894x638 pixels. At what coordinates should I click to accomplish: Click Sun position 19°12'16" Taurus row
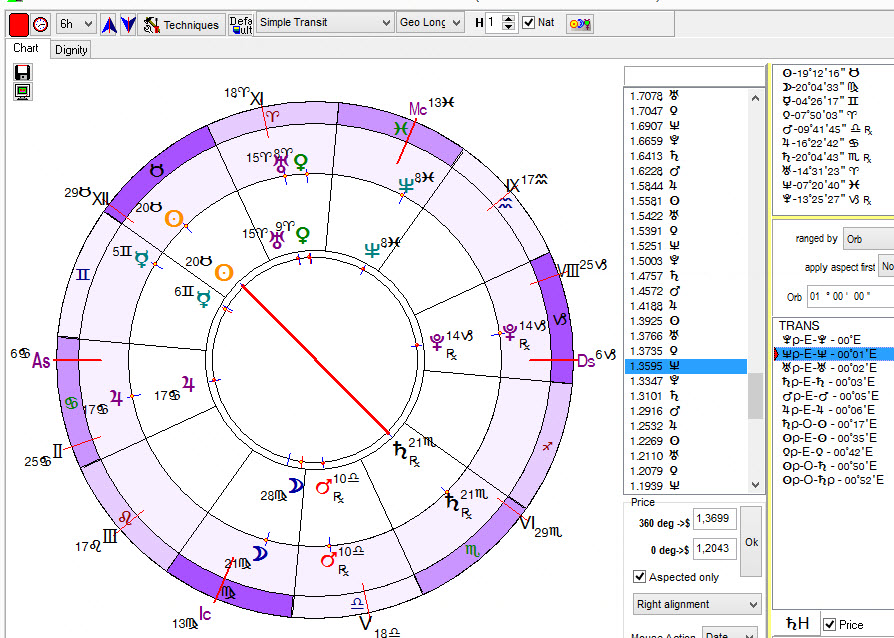(x=821, y=73)
